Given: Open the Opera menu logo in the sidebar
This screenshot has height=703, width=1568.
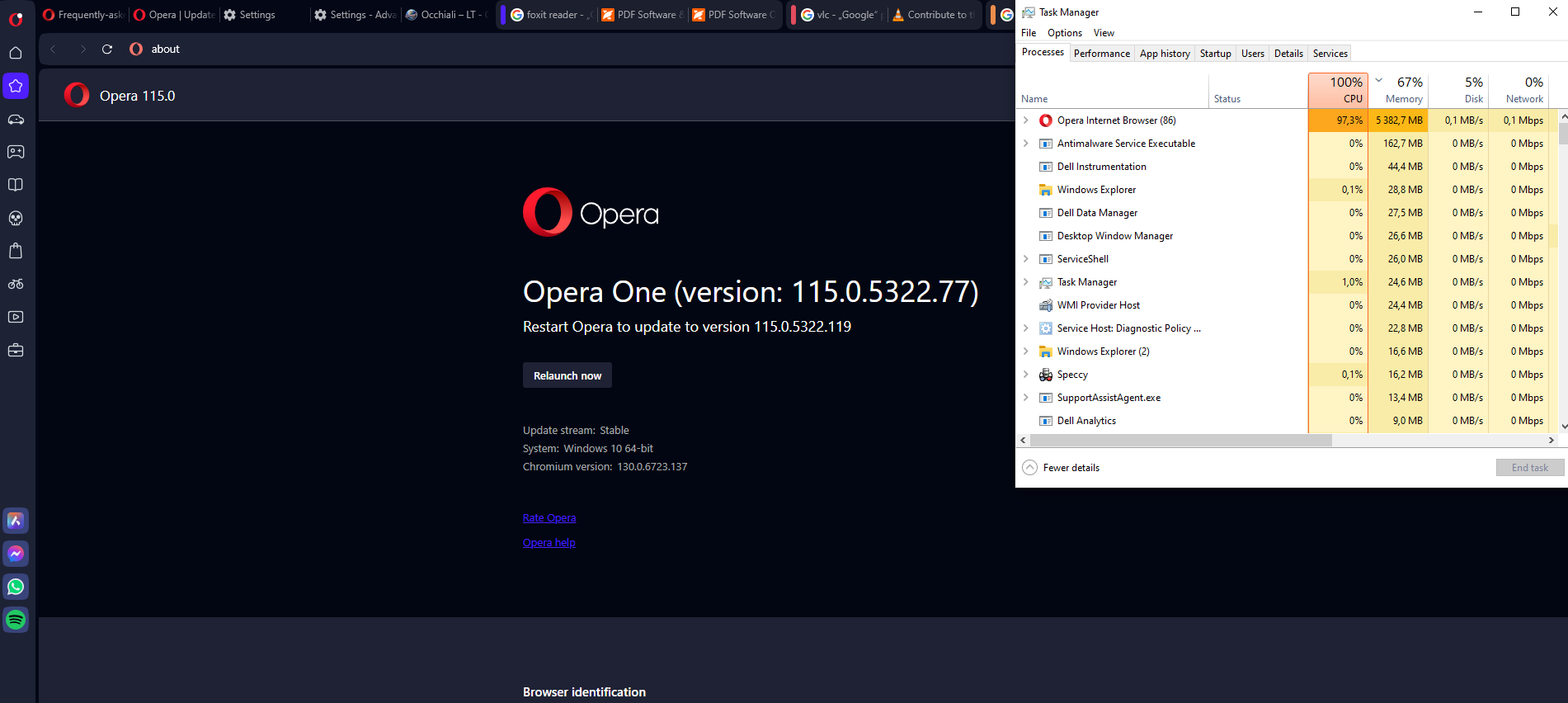Looking at the screenshot, I should point(16,18).
